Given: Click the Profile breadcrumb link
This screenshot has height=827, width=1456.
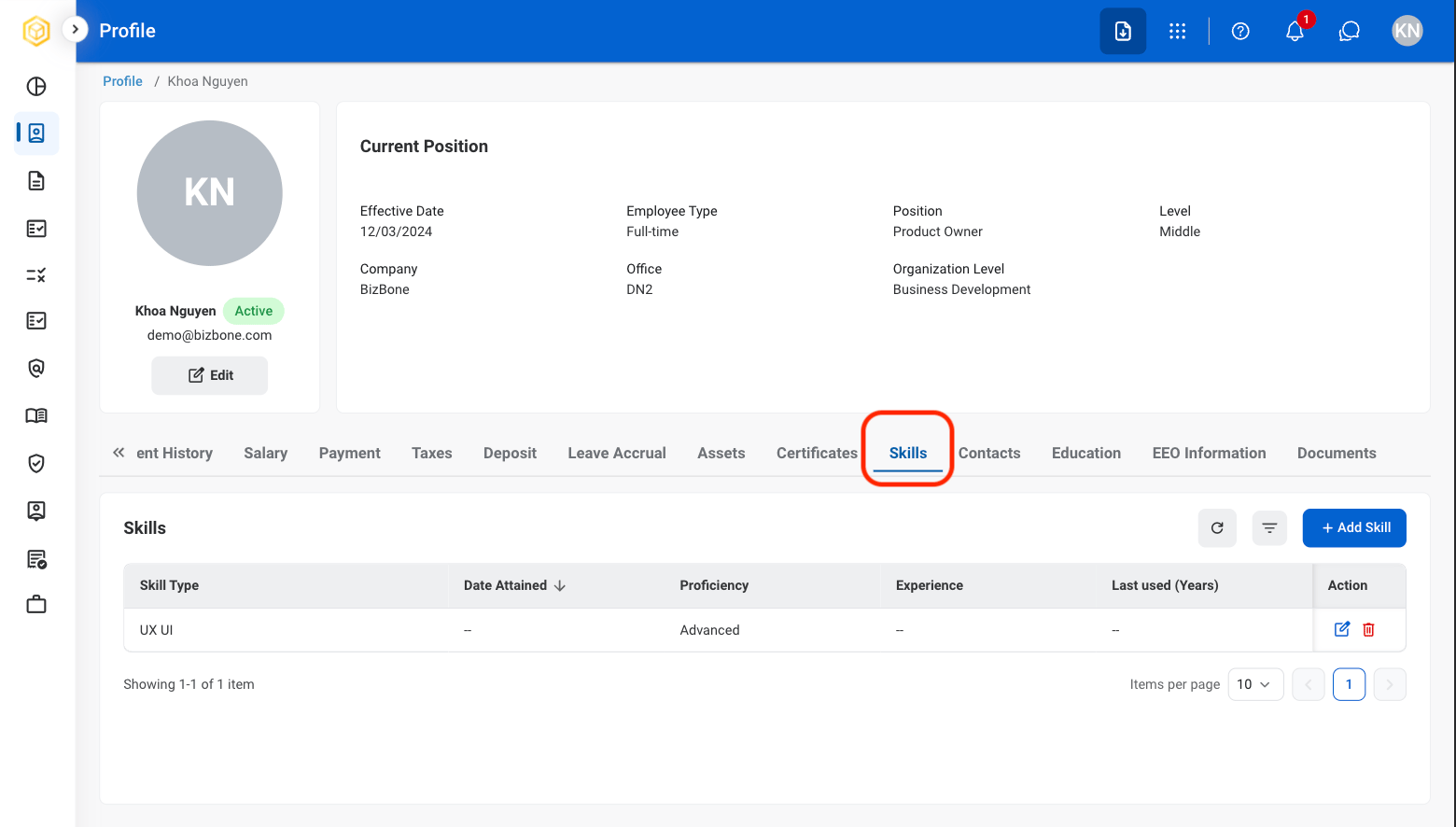Looking at the screenshot, I should 122,81.
